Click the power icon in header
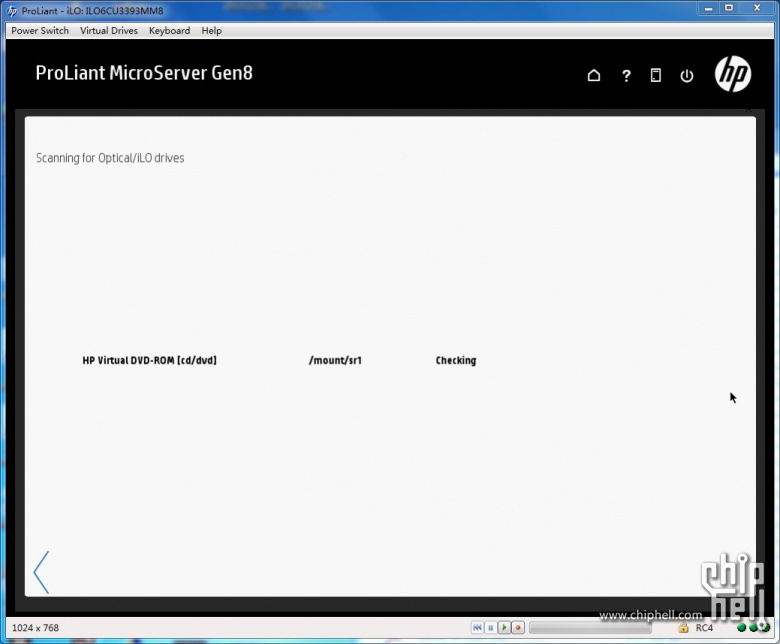 point(686,76)
